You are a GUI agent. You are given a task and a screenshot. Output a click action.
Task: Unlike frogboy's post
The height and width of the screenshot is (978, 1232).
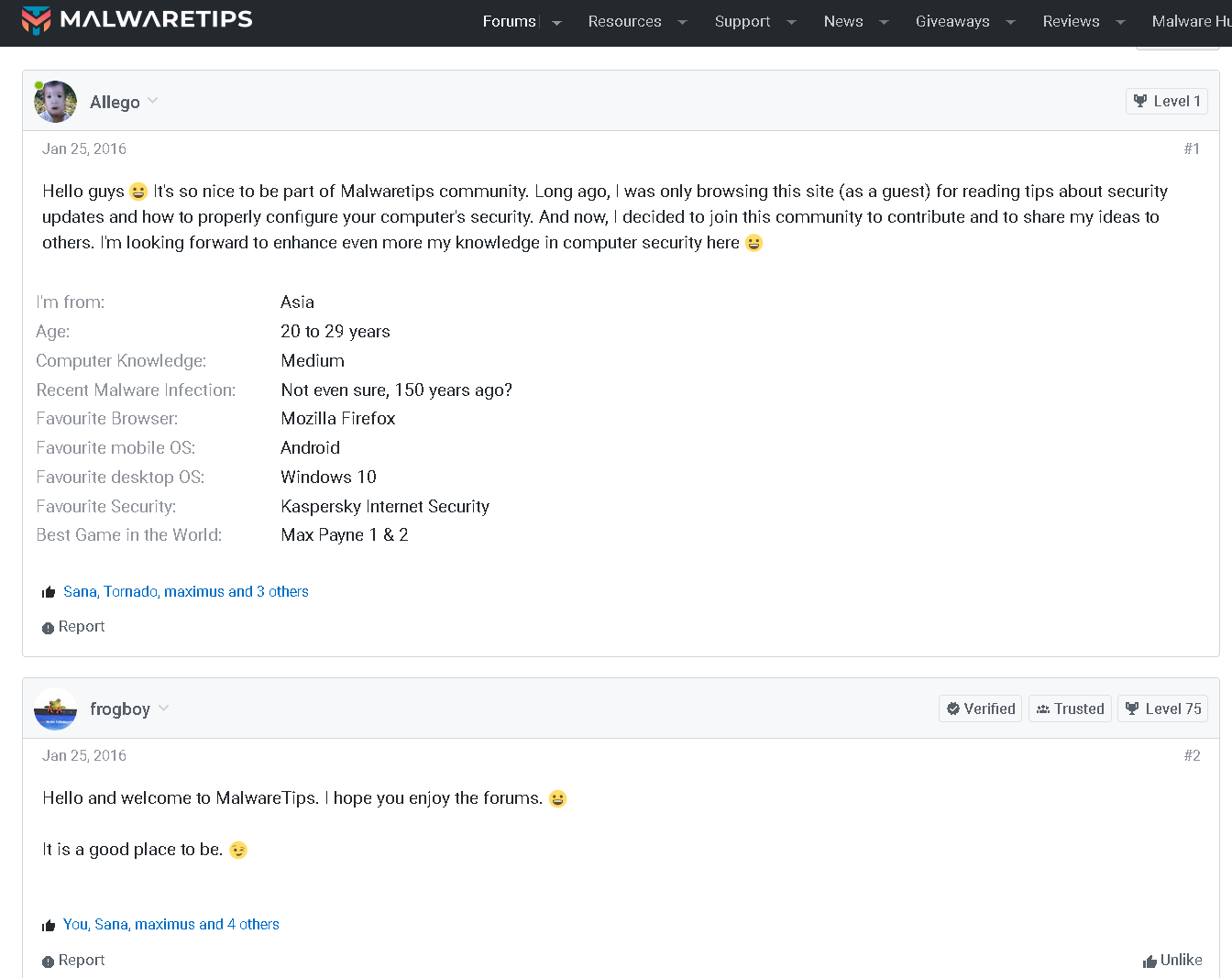coord(1172,960)
